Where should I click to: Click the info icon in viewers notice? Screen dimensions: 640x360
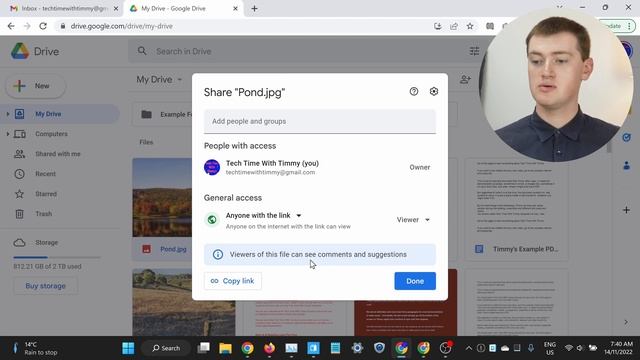218,254
